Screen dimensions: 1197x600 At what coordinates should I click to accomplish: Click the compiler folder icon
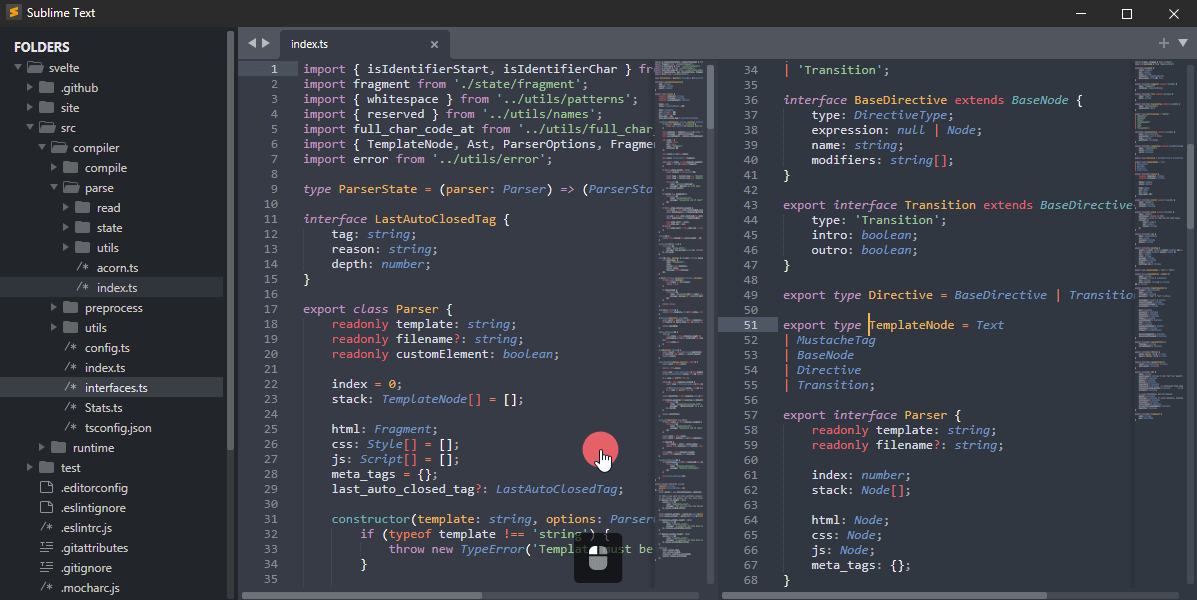tap(59, 147)
